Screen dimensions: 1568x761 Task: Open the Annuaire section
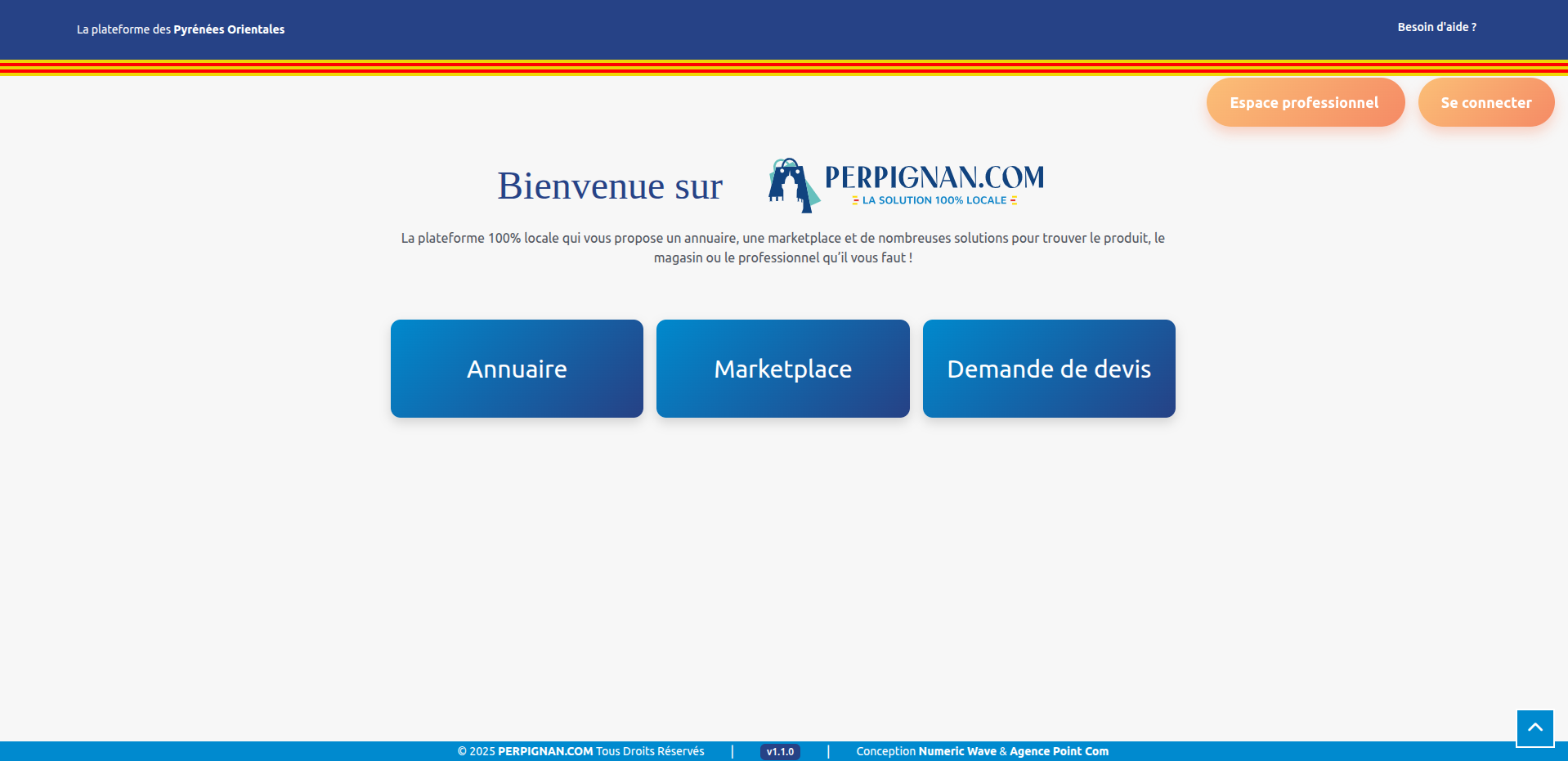pyautogui.click(x=517, y=369)
